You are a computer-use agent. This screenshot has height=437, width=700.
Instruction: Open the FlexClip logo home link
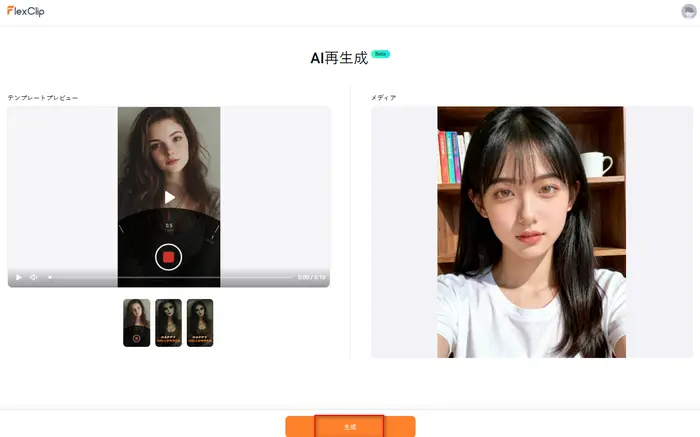point(25,11)
